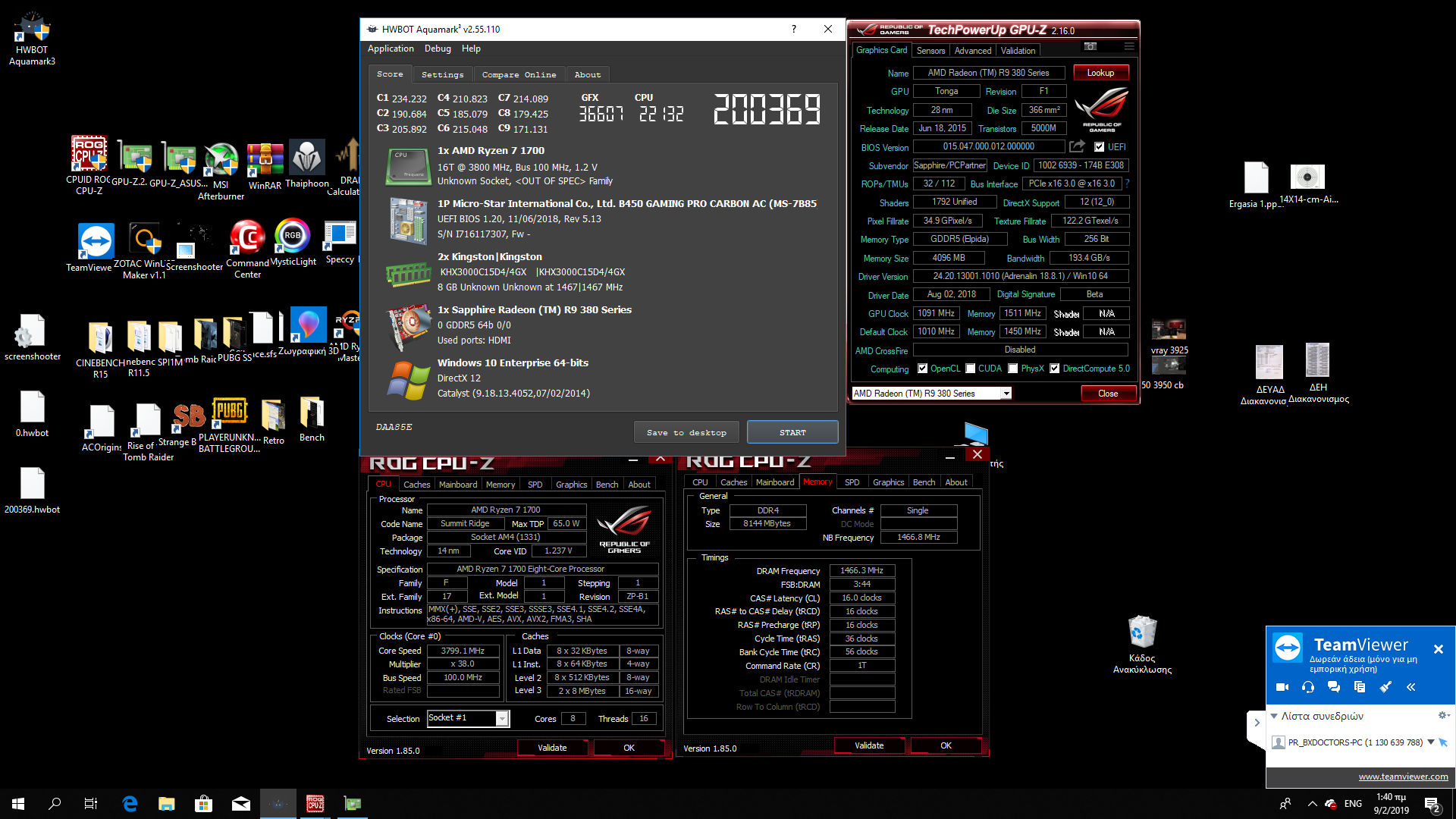
Task: Click Validate in the left CPU-Z window
Action: coord(552,748)
